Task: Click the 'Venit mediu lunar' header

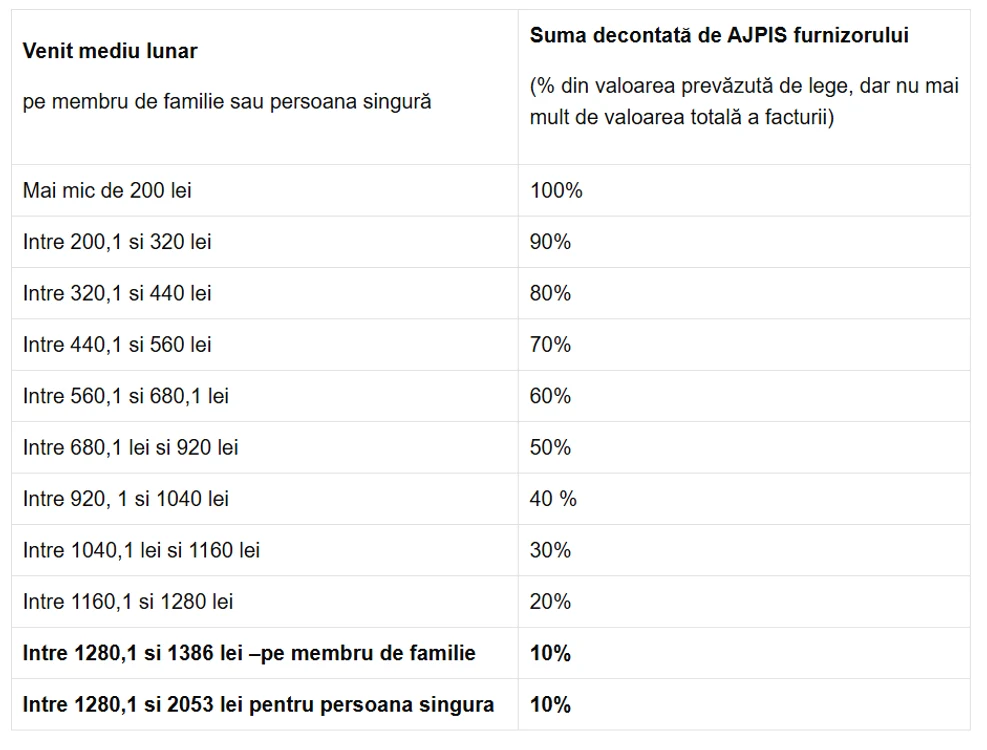Action: (x=110, y=51)
